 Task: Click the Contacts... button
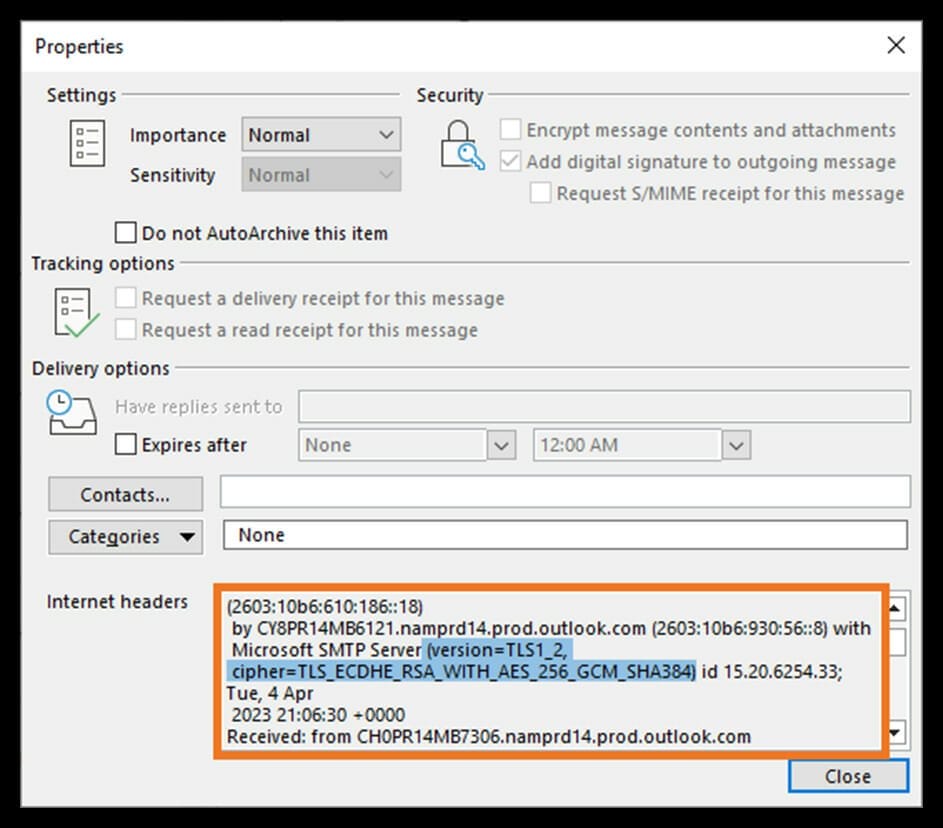[125, 494]
